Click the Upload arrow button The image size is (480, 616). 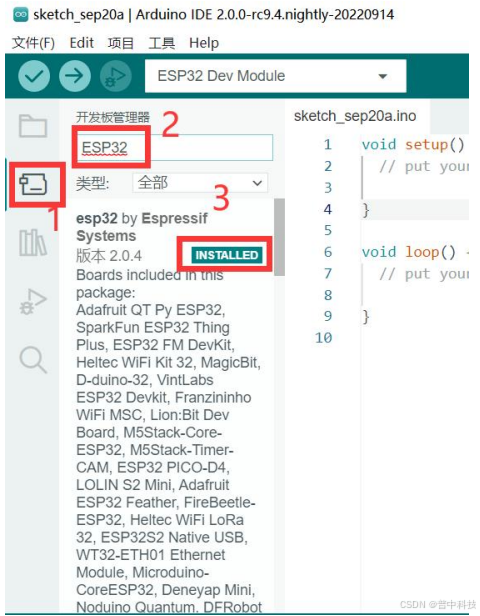pyautogui.click(x=75, y=76)
